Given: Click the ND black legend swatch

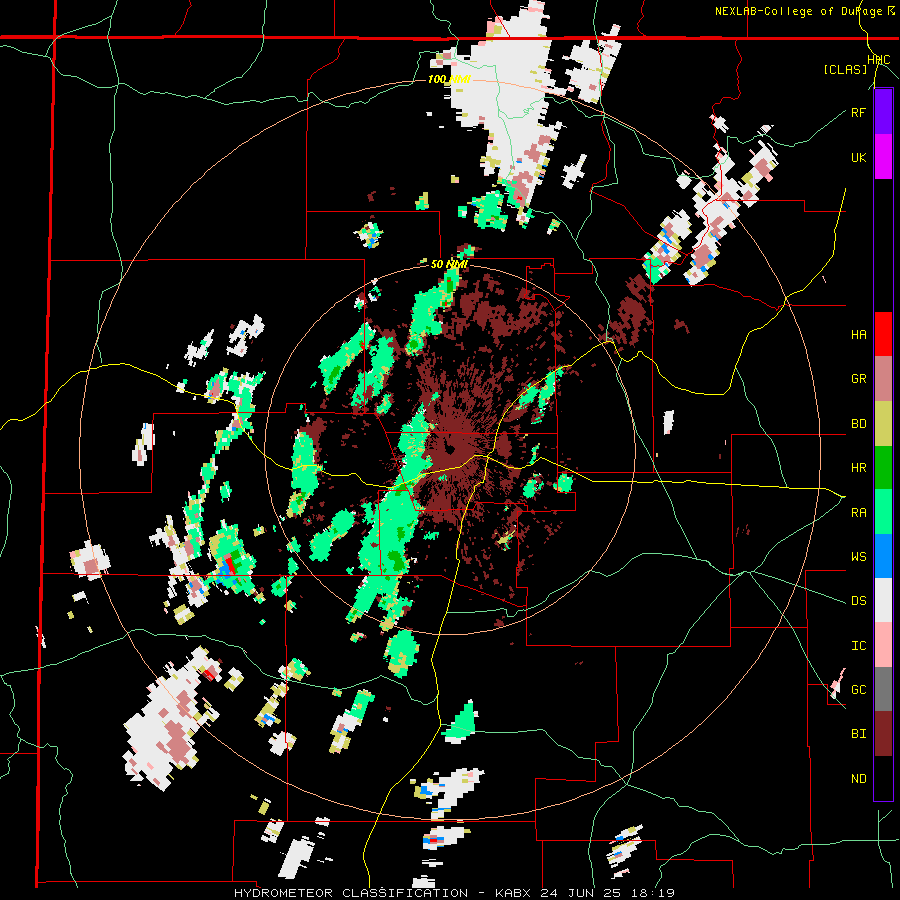Looking at the screenshot, I should coord(883,778).
